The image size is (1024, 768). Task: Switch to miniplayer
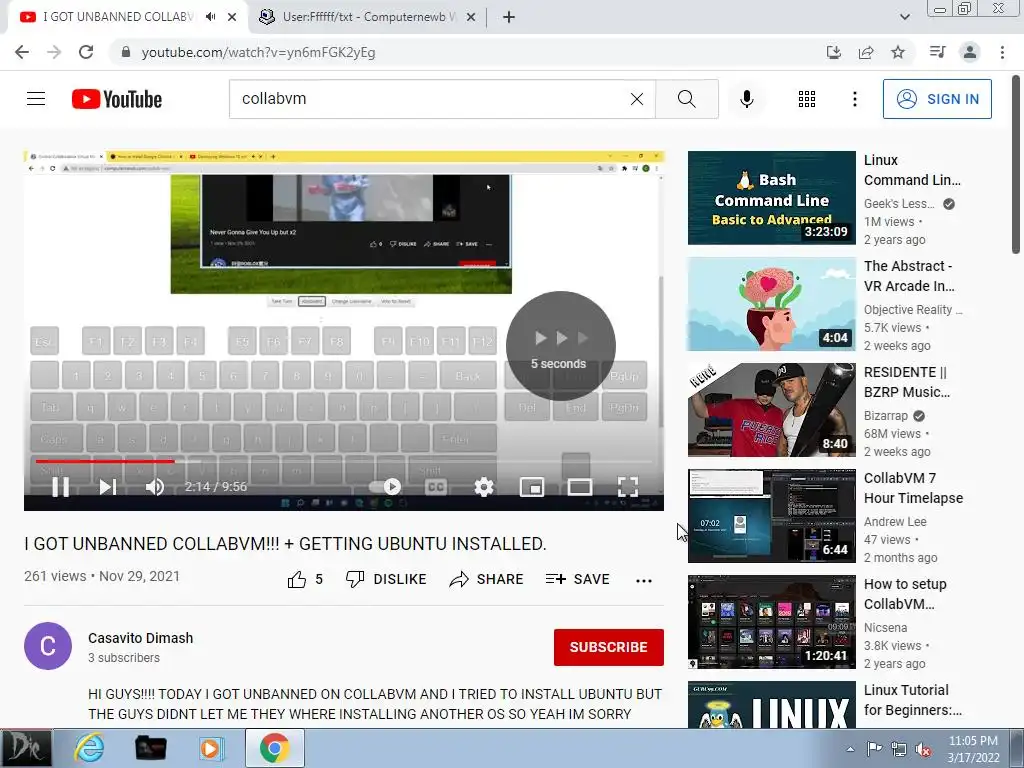532,487
